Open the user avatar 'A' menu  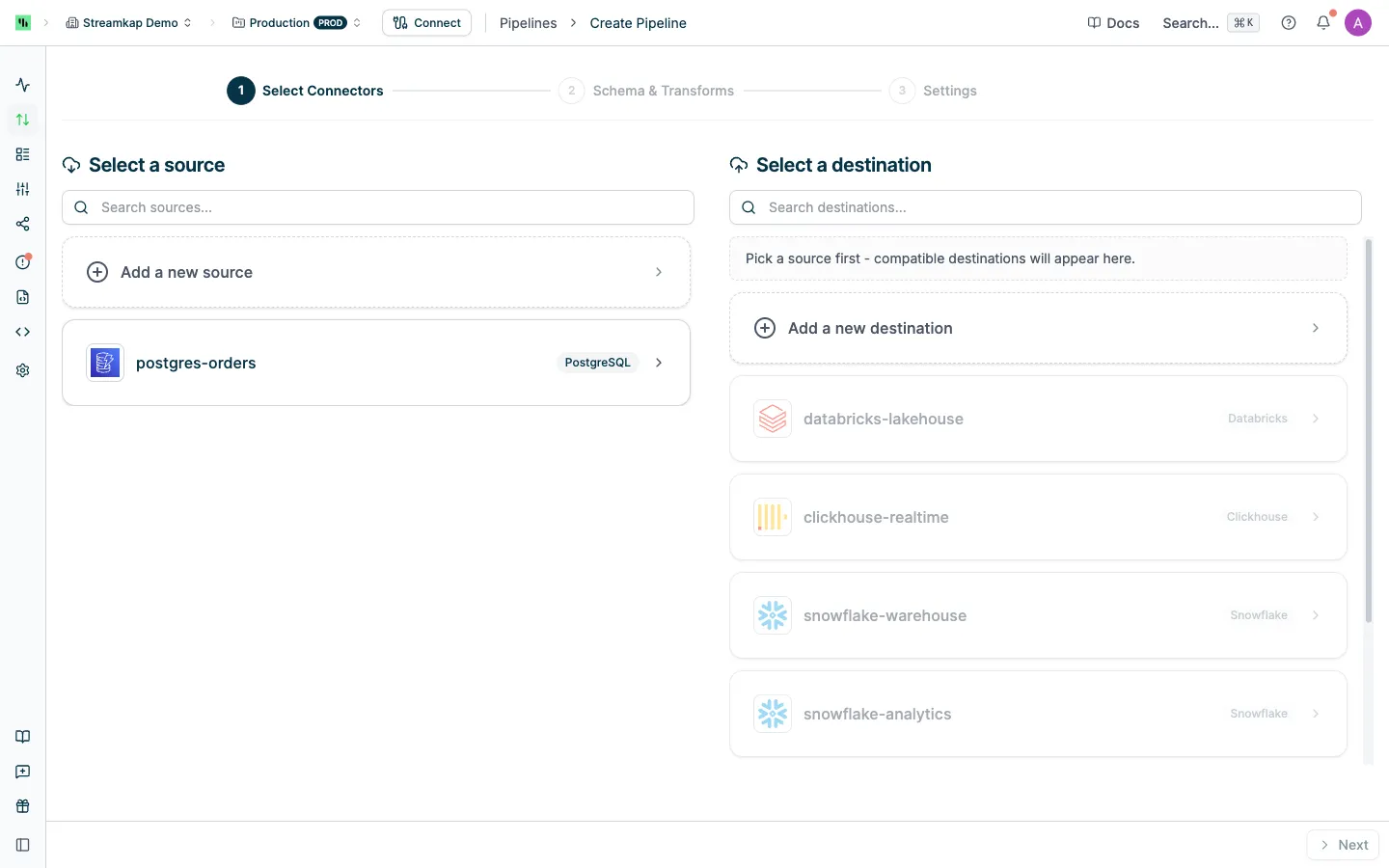pyautogui.click(x=1358, y=23)
